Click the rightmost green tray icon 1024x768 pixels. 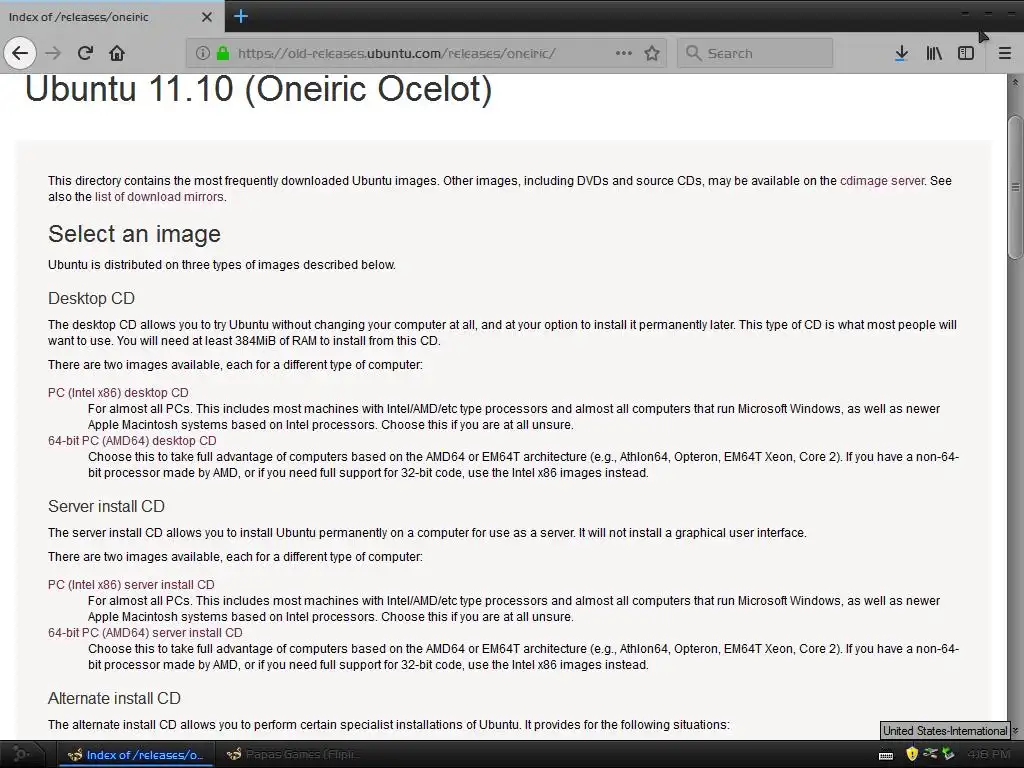tap(948, 754)
